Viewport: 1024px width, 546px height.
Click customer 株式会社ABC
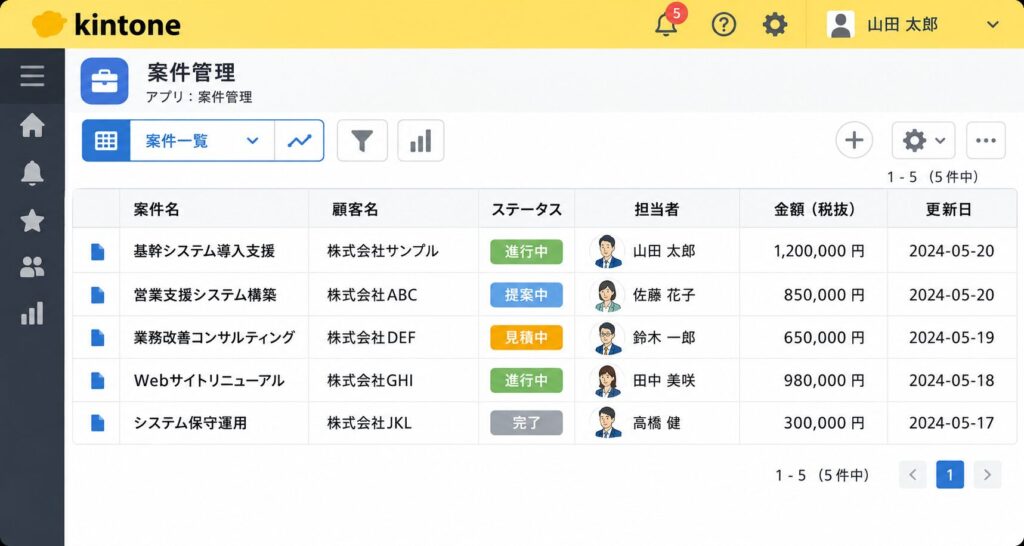coord(372,295)
